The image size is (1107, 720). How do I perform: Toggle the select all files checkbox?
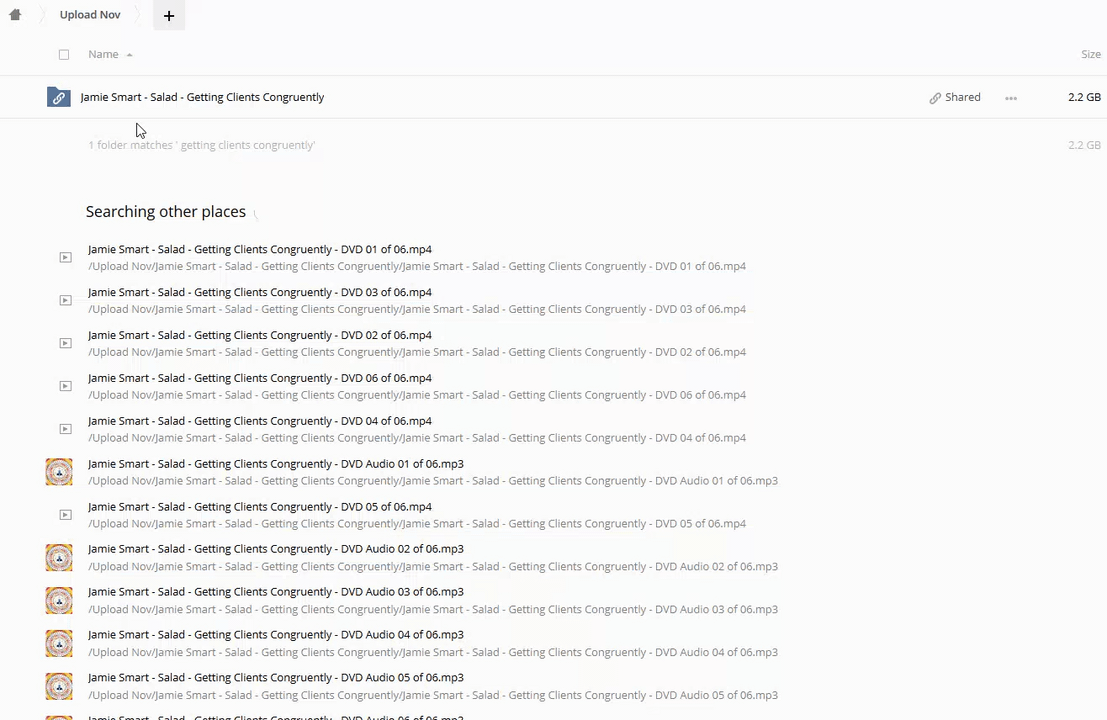point(64,55)
